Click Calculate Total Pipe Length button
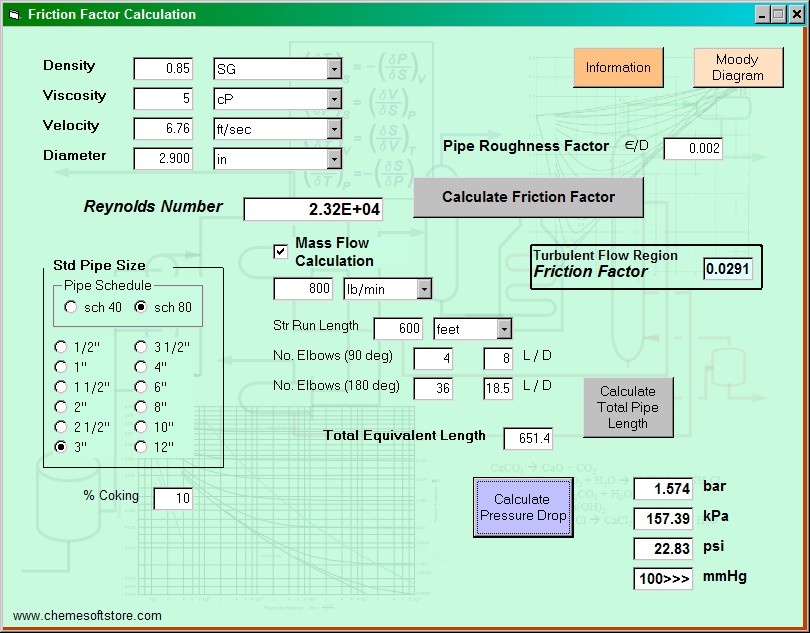810x633 pixels. coord(627,407)
